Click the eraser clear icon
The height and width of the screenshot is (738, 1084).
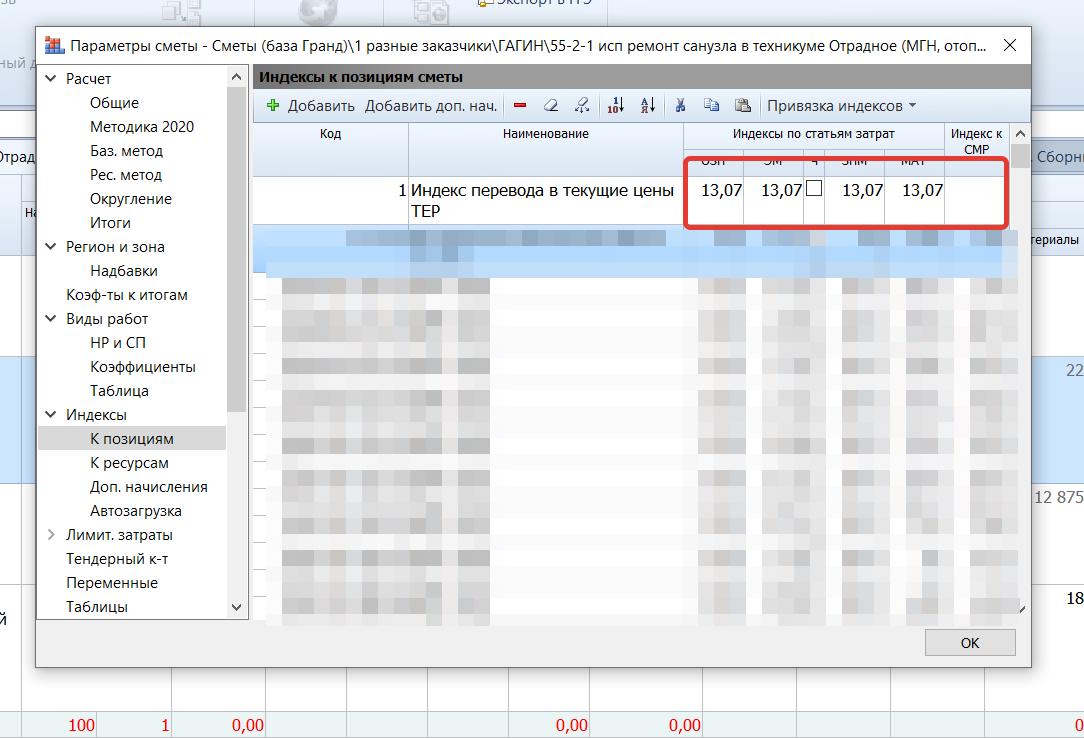click(x=551, y=106)
